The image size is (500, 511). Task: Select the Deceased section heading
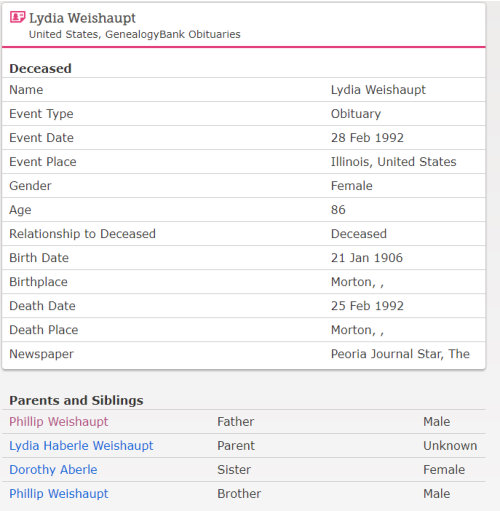[40, 69]
